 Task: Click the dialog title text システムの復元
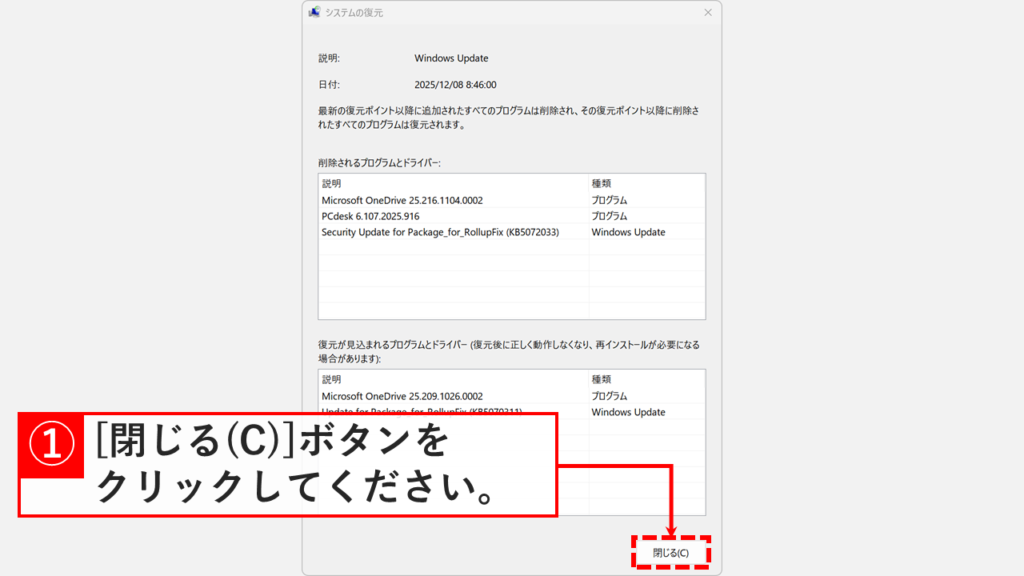tap(352, 13)
